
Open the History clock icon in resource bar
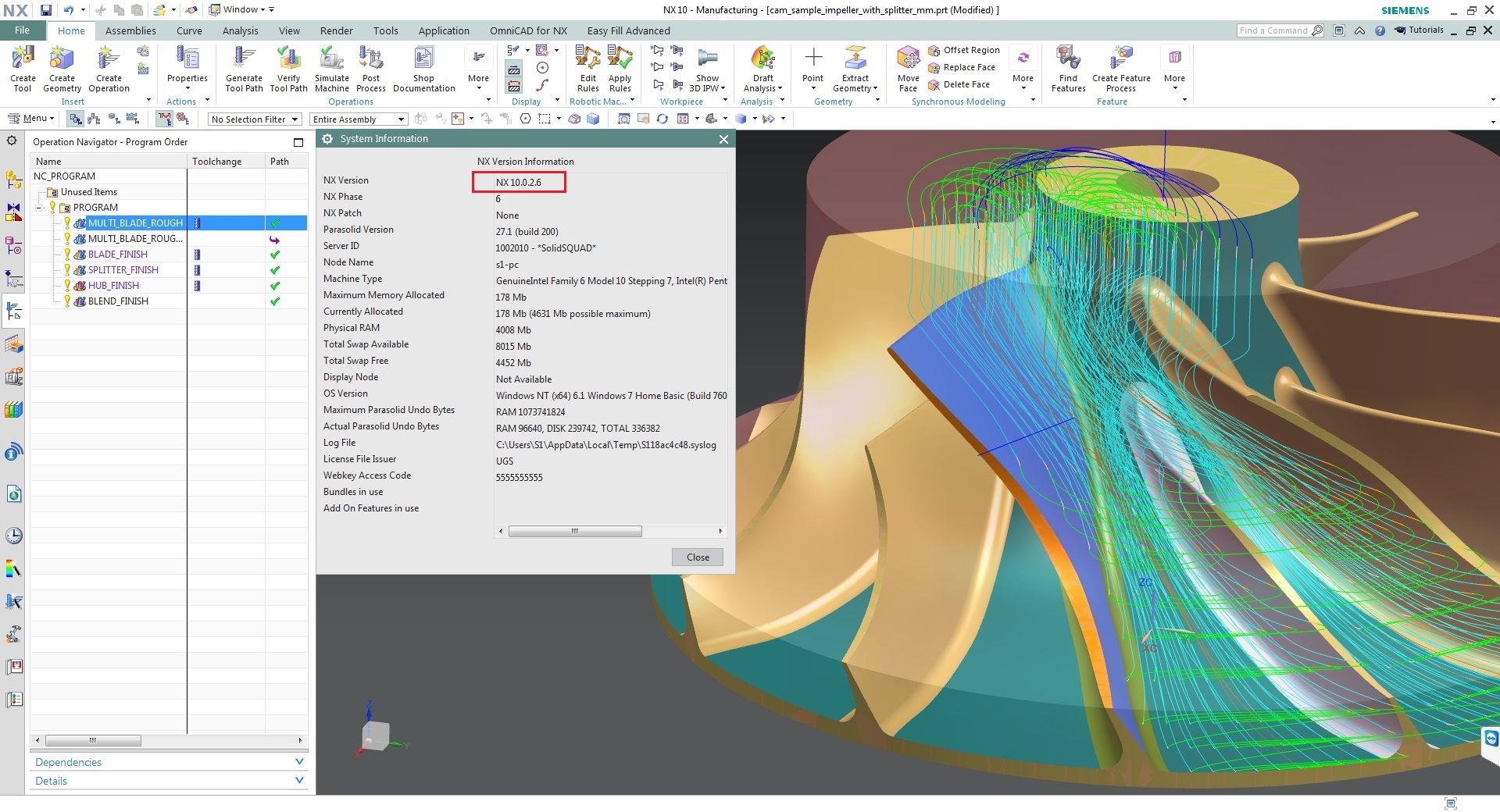(x=13, y=536)
